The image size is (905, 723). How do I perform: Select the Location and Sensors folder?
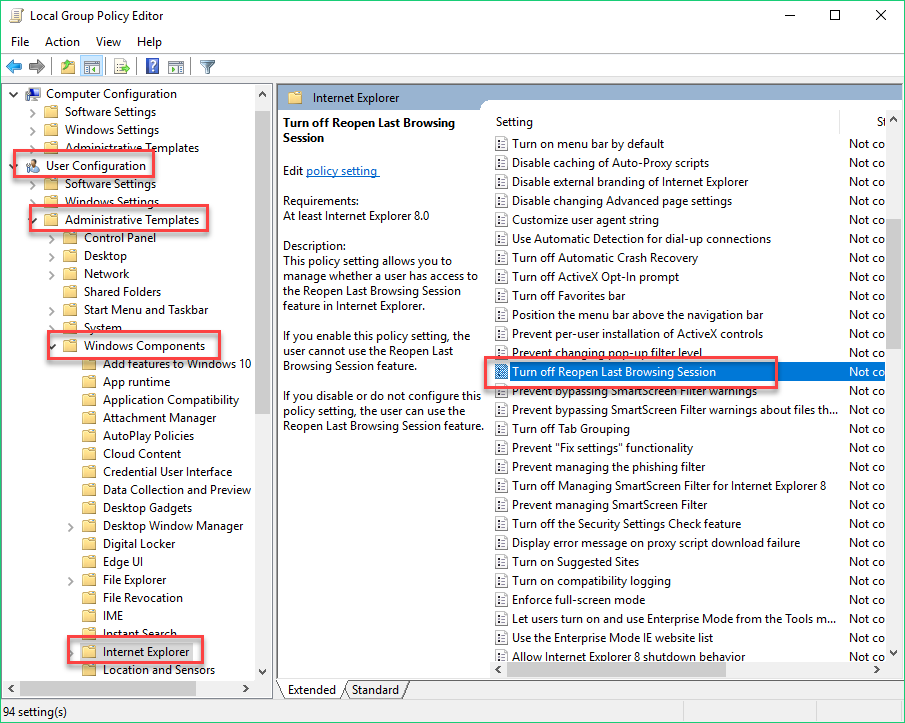click(x=159, y=670)
